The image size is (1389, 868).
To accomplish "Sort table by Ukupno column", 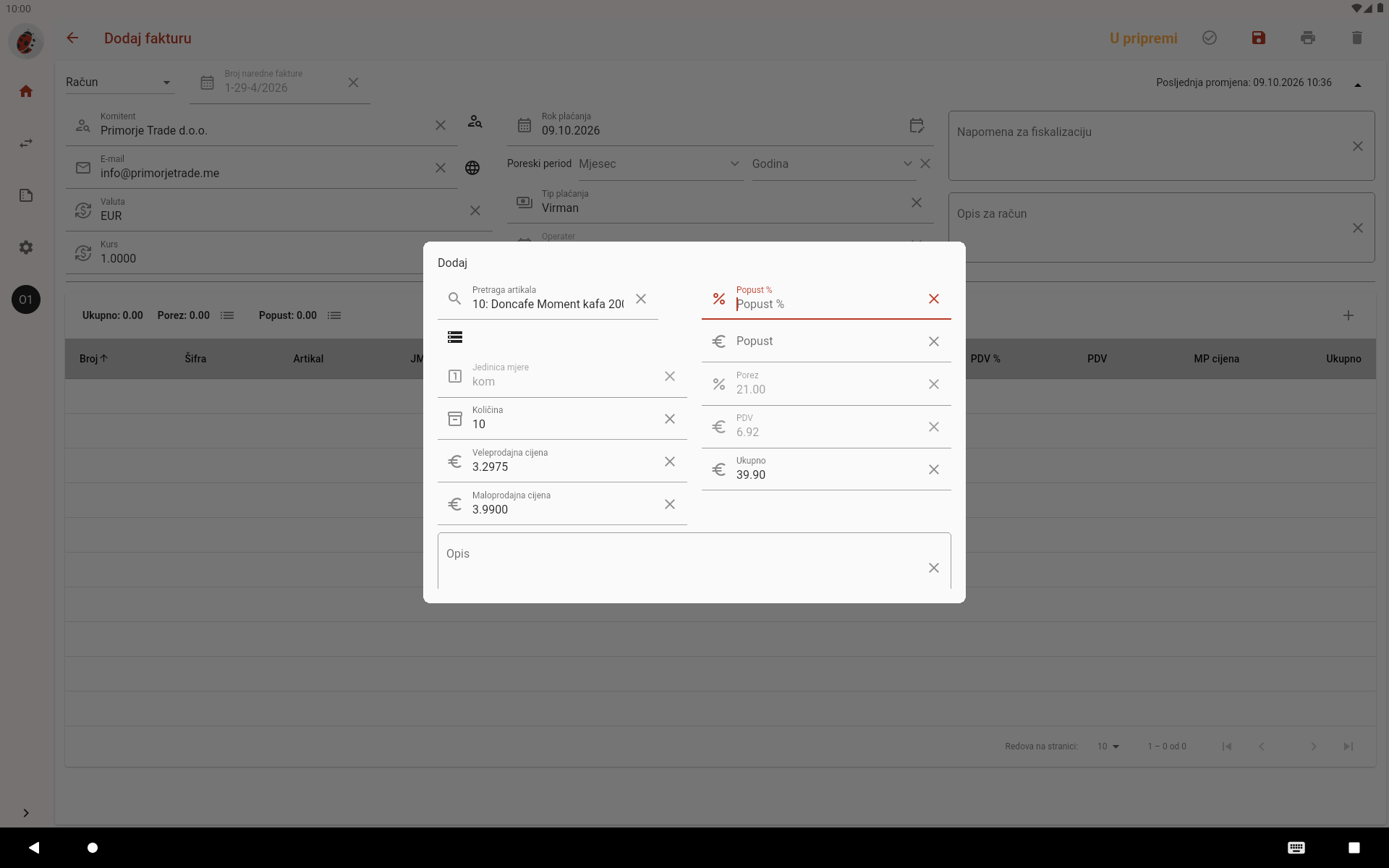I will [x=1343, y=359].
